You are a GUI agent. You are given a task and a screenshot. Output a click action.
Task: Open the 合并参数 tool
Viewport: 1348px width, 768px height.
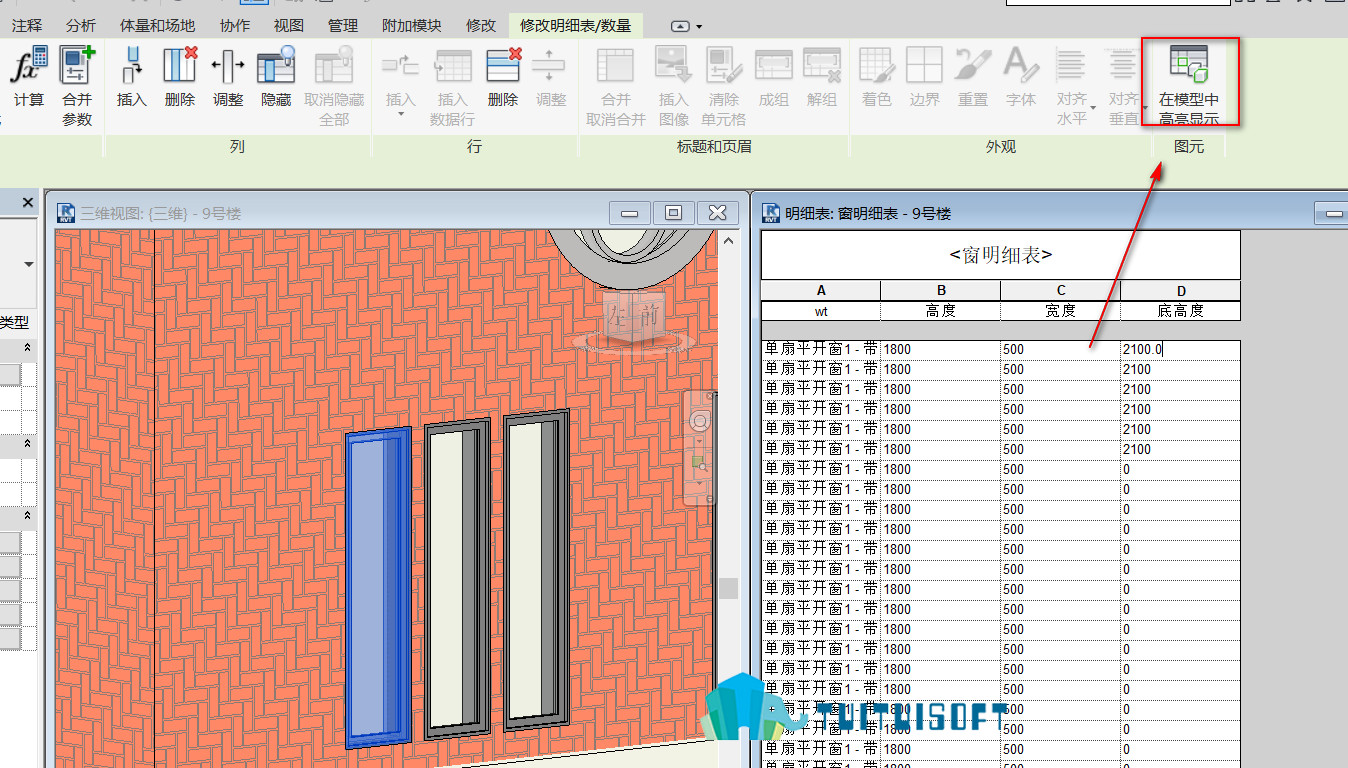coord(77,86)
